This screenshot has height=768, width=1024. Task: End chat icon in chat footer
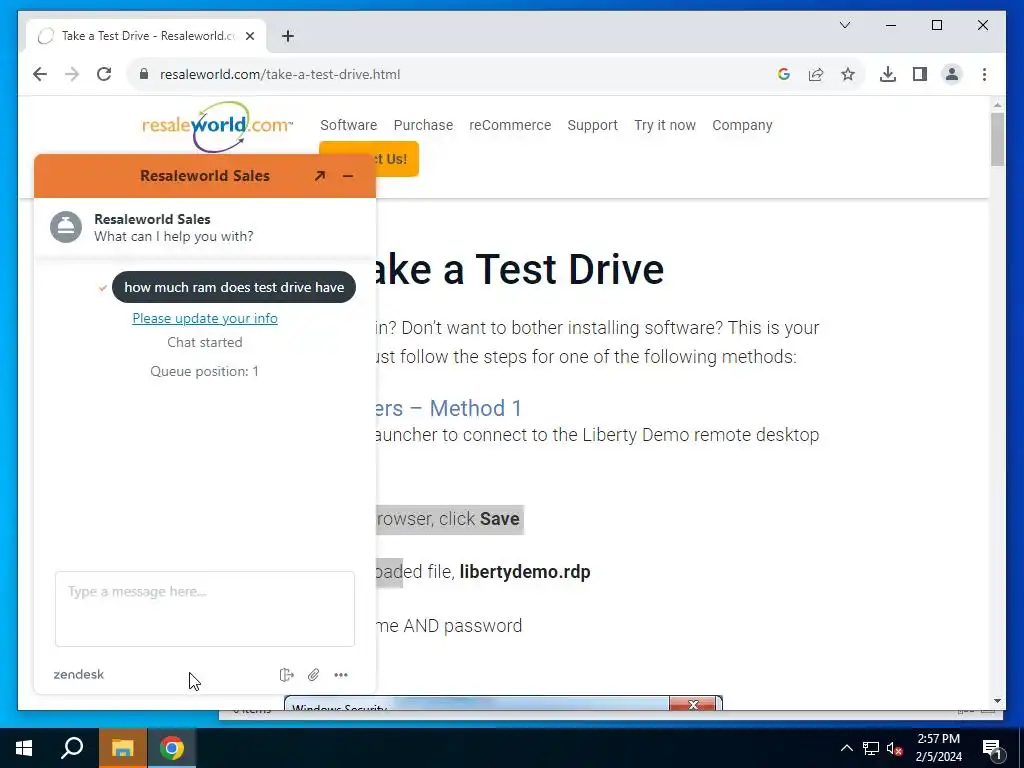tap(286, 675)
